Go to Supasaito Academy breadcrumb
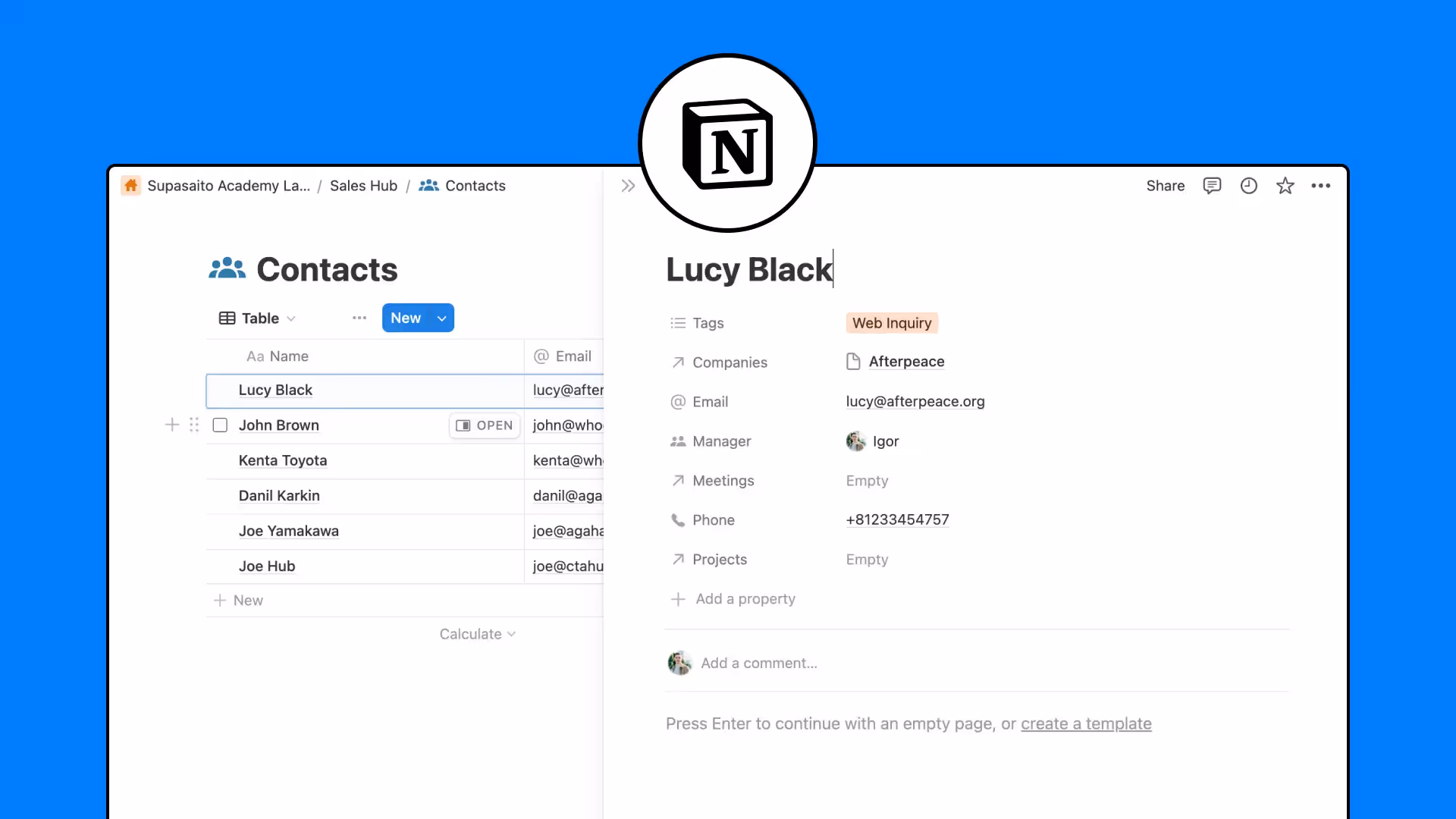 (227, 186)
